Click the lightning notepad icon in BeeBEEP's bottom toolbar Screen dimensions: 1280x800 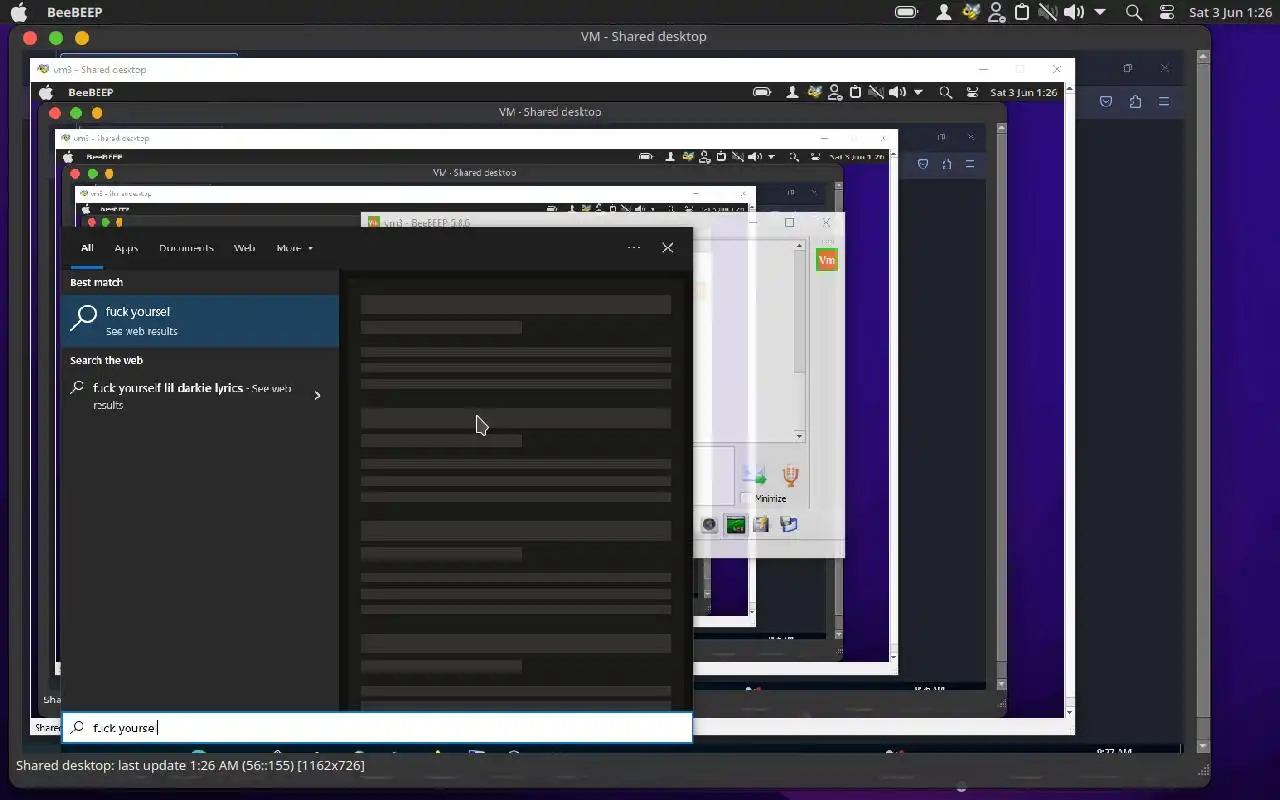point(761,524)
